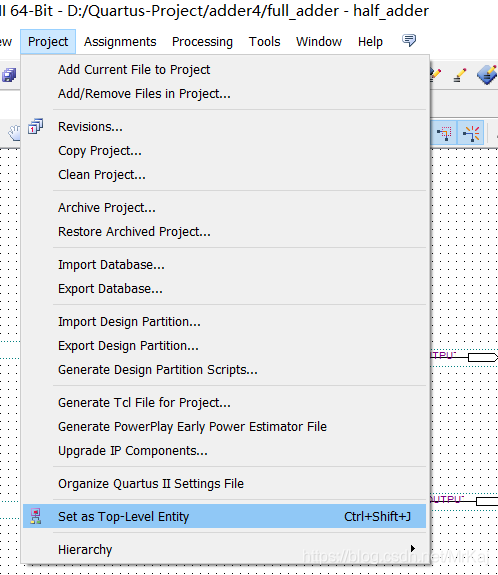The width and height of the screenshot is (498, 575).
Task: Select Copy Project option
Action: [224, 151]
